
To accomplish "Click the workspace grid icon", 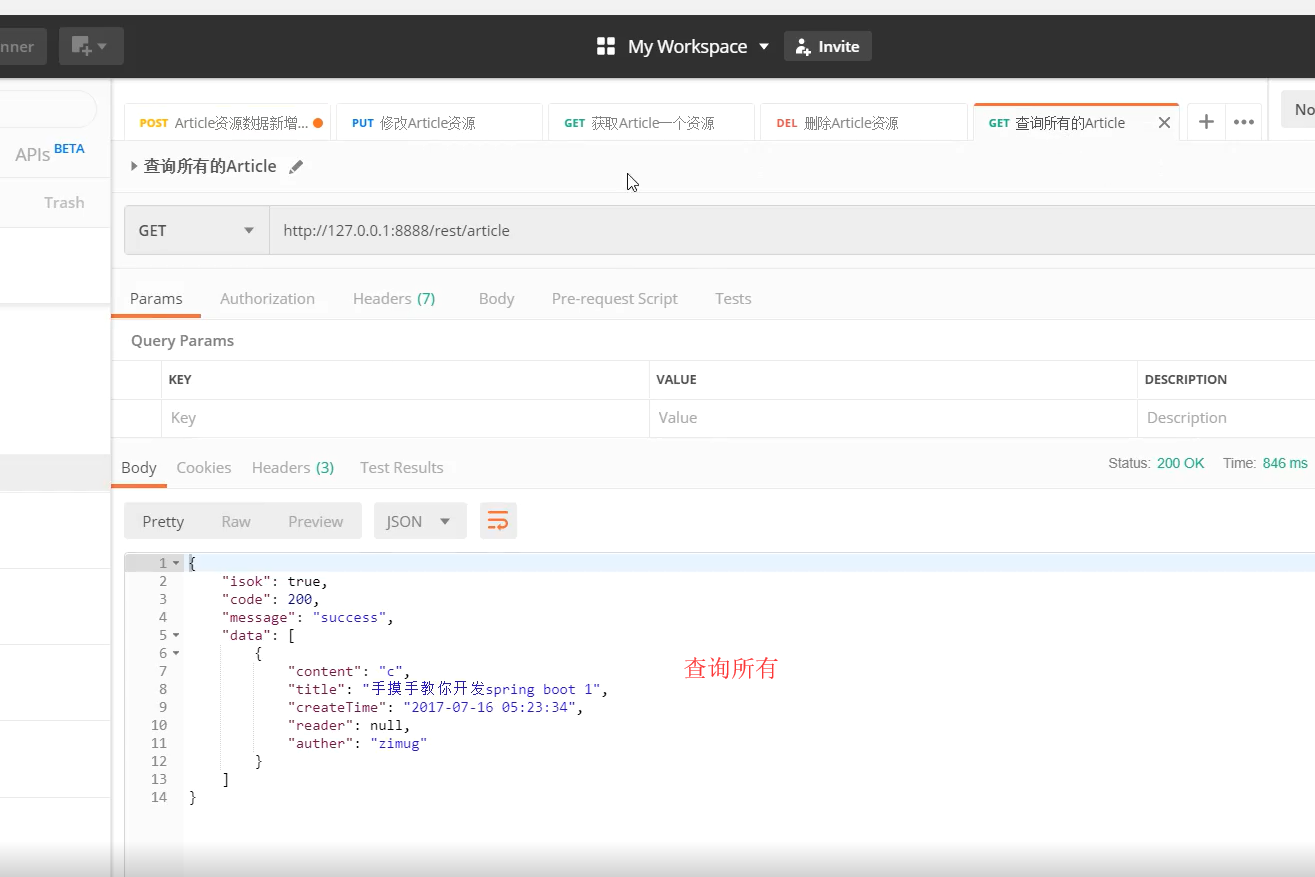I will [x=605, y=46].
